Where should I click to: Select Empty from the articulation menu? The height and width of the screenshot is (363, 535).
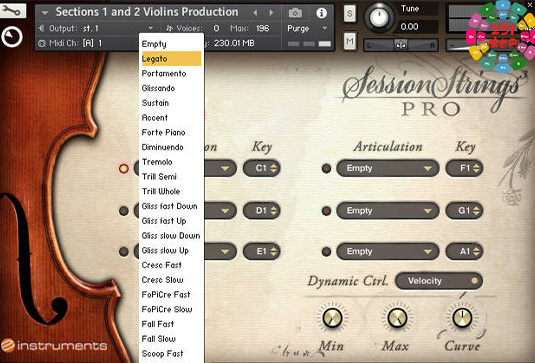[x=171, y=44]
